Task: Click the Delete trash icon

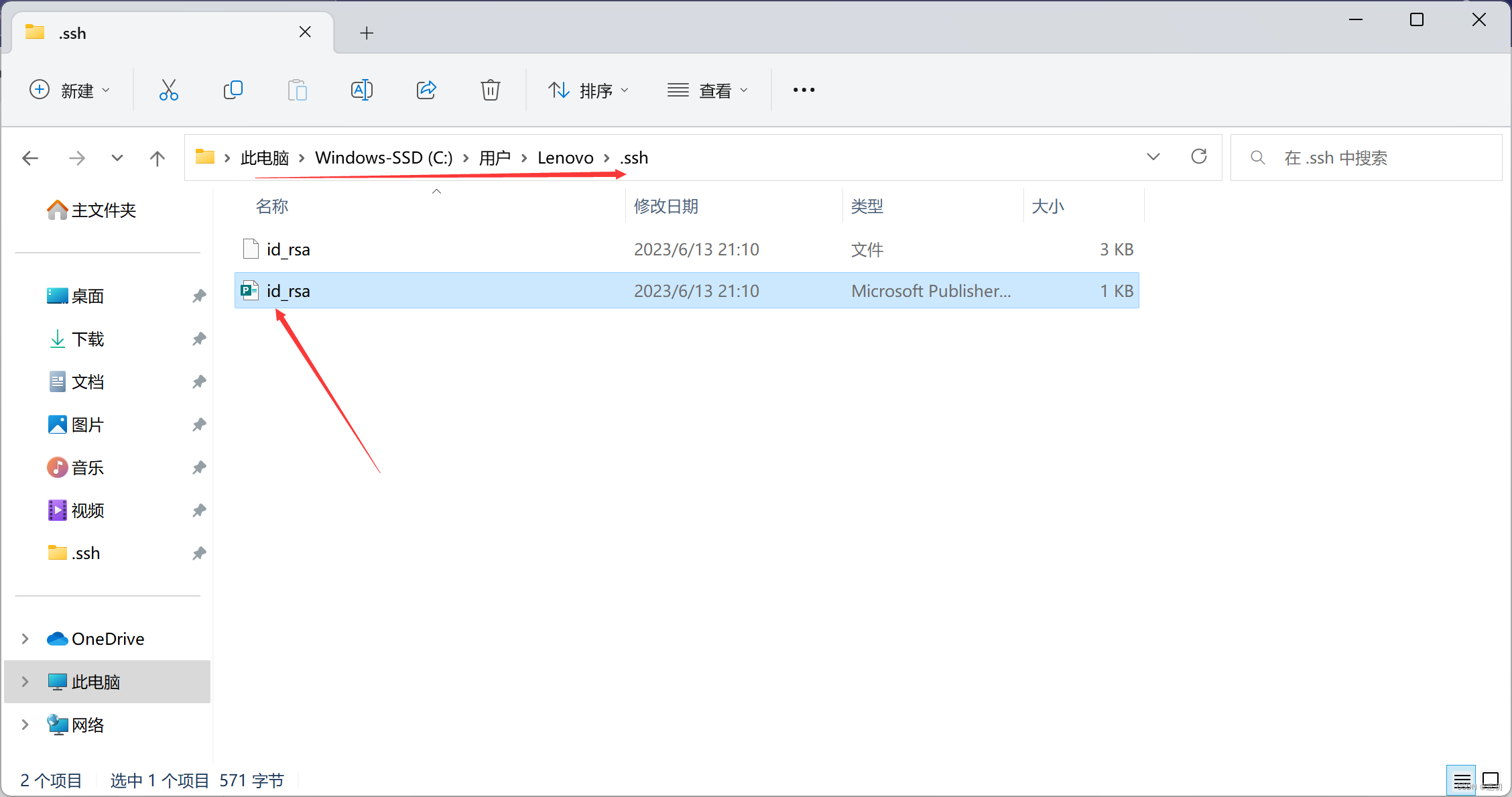Action: coord(491,90)
